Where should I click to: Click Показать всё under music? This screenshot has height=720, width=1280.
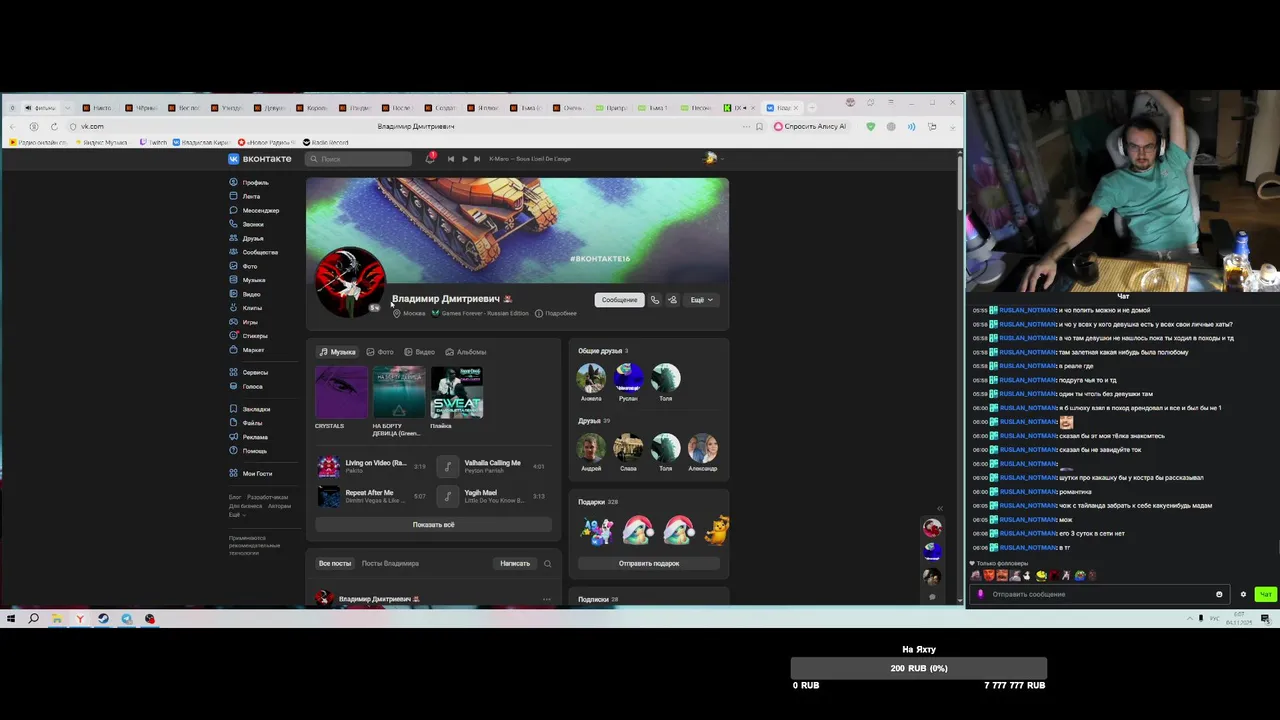click(433, 525)
